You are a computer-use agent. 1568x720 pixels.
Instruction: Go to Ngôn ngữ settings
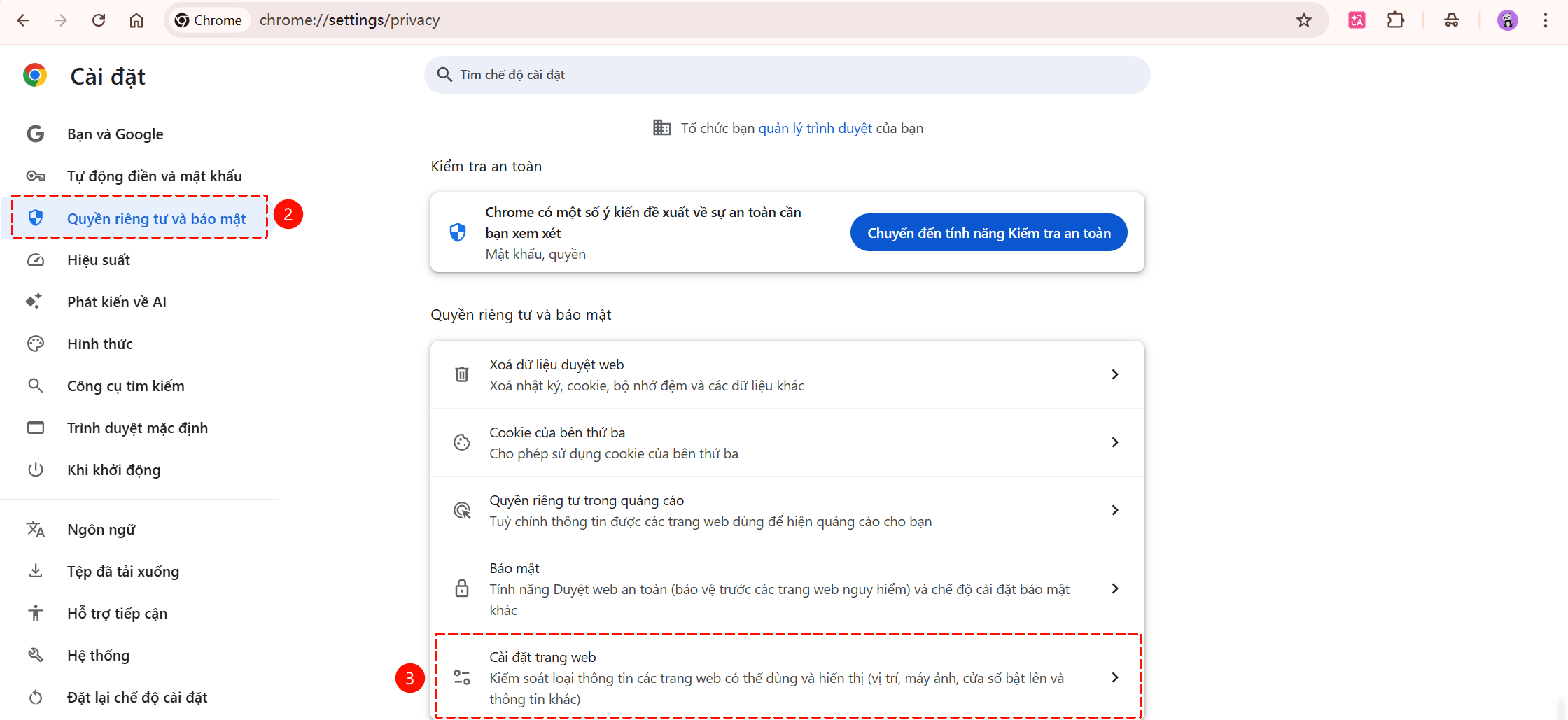pyautogui.click(x=101, y=530)
